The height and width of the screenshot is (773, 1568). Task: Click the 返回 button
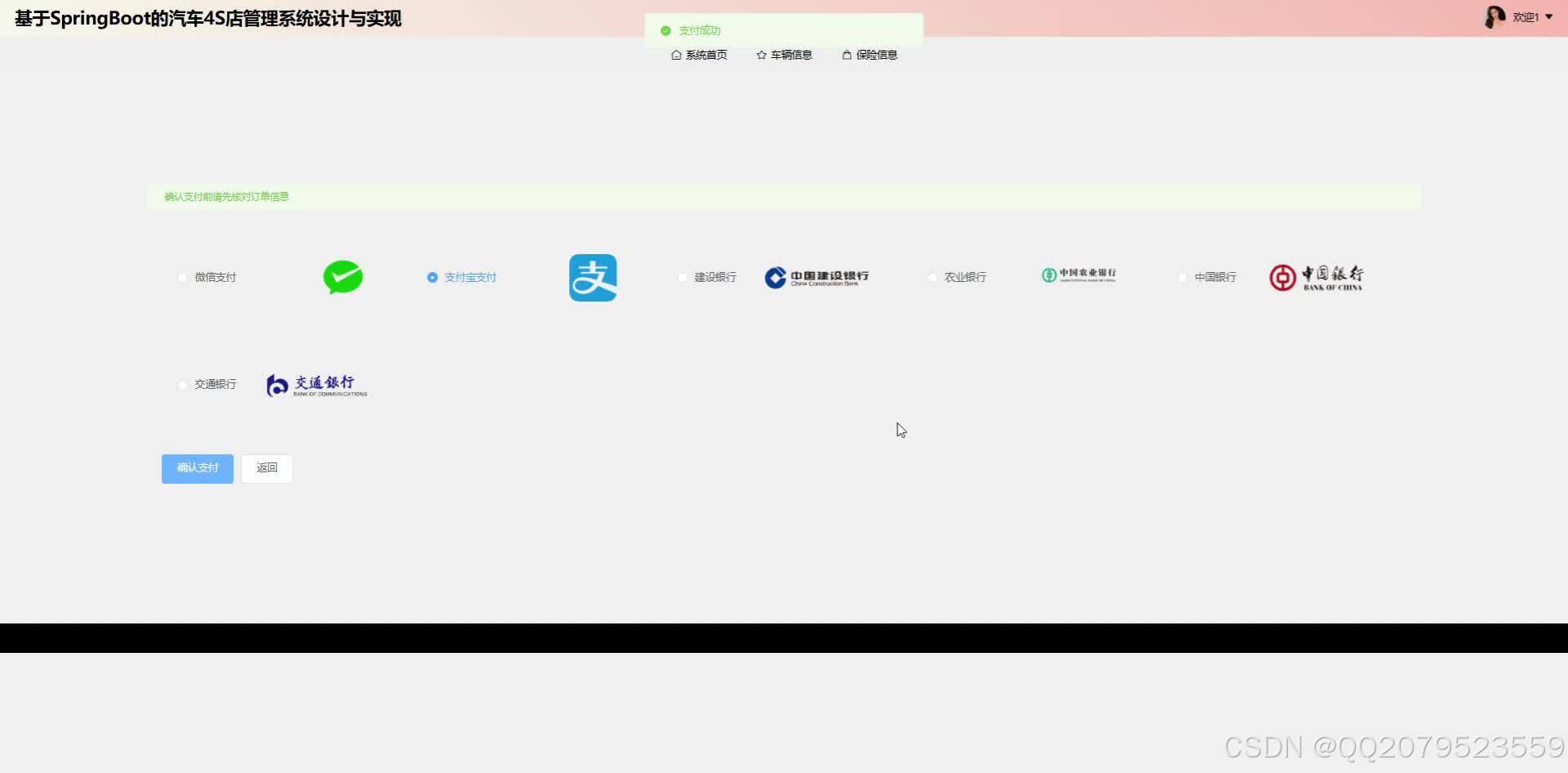[x=267, y=469]
